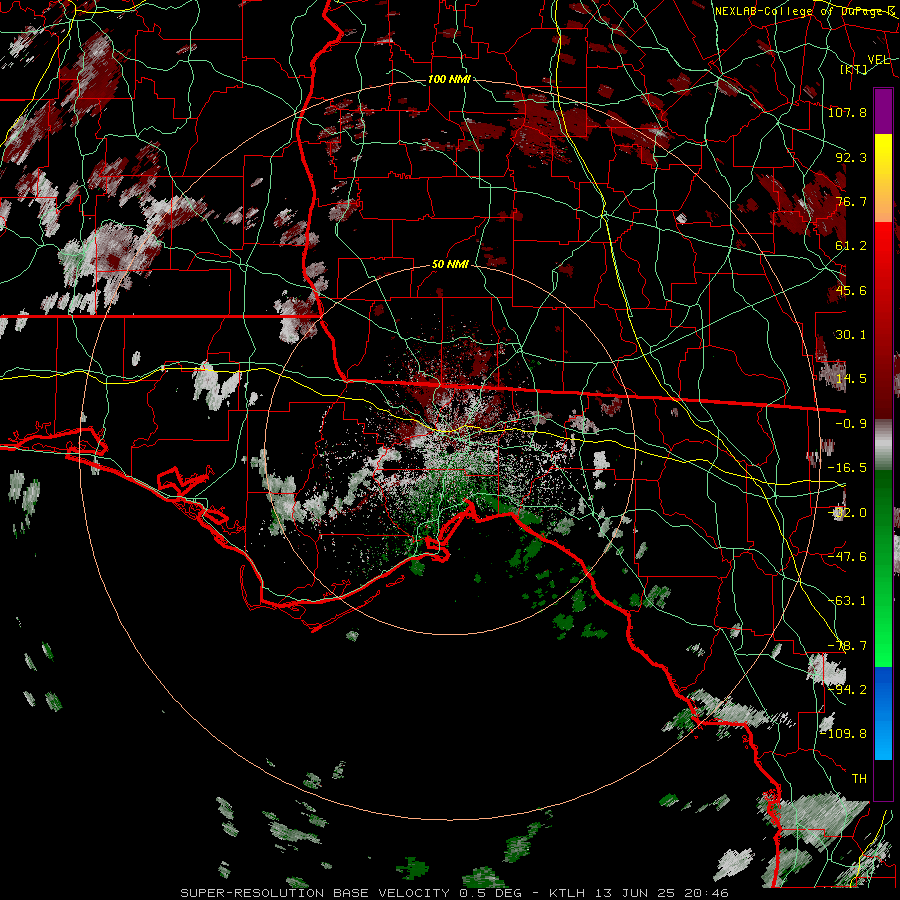Select the -47.6 velocity scale value
The image size is (900, 900).
click(847, 557)
